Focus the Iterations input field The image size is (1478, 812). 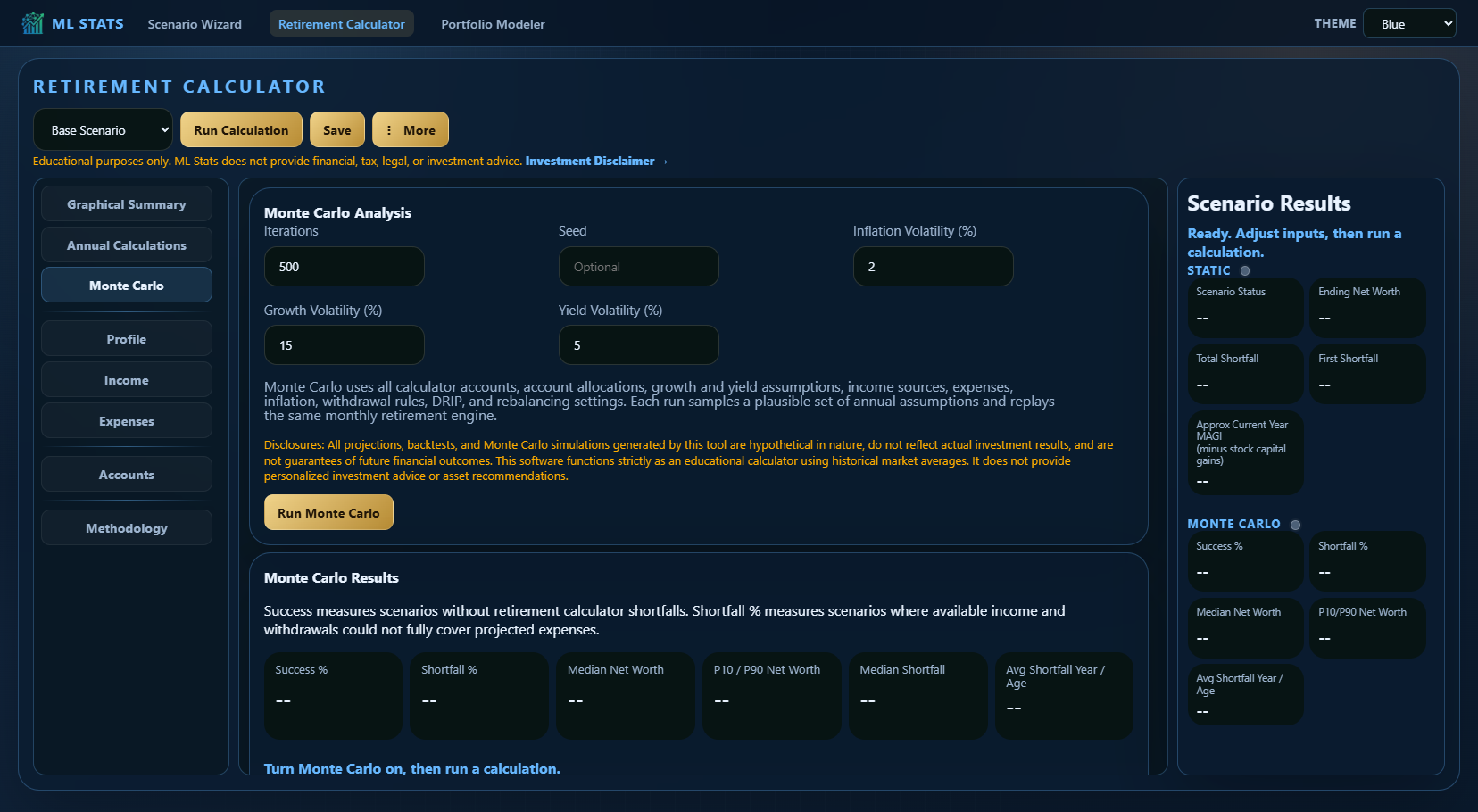pos(344,267)
